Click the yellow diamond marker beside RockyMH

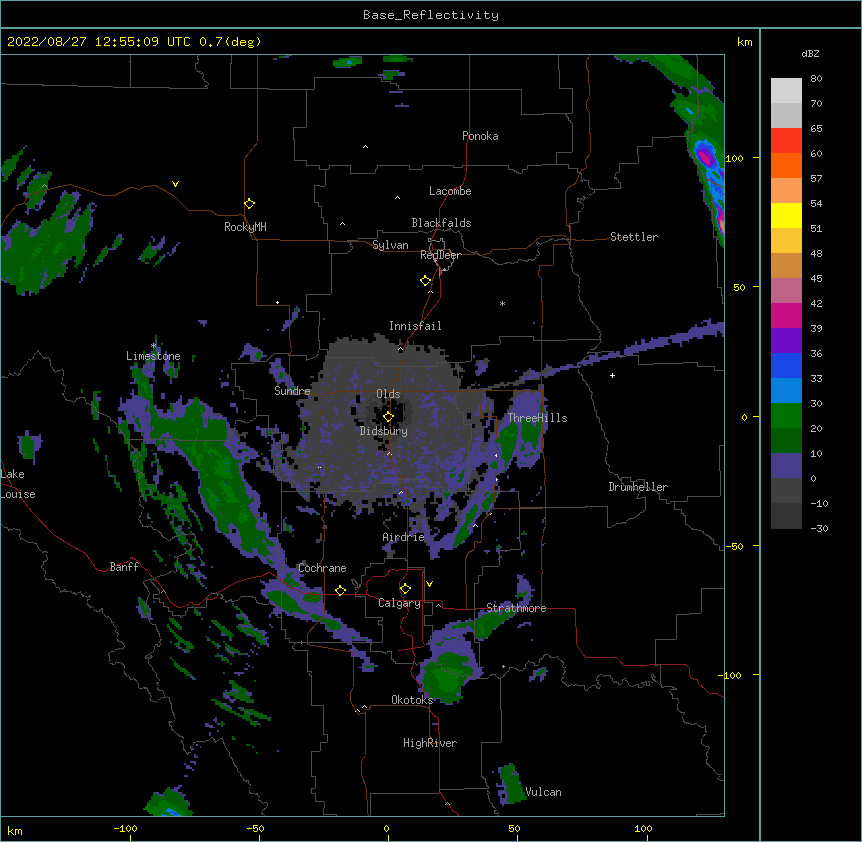pyautogui.click(x=249, y=204)
